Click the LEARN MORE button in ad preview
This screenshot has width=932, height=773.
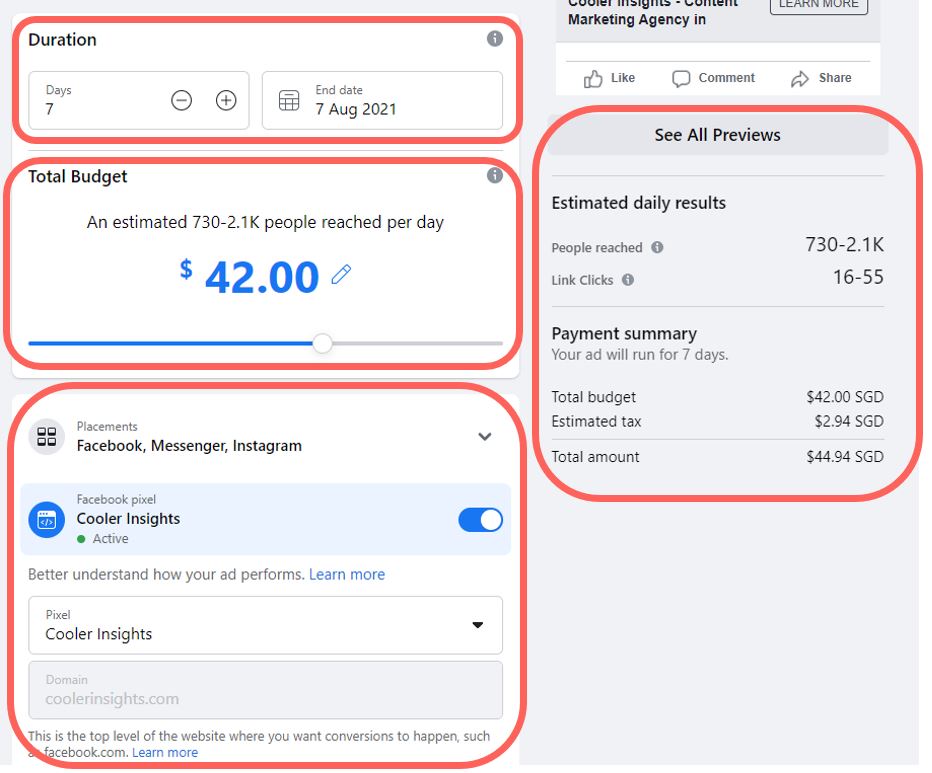click(x=818, y=5)
